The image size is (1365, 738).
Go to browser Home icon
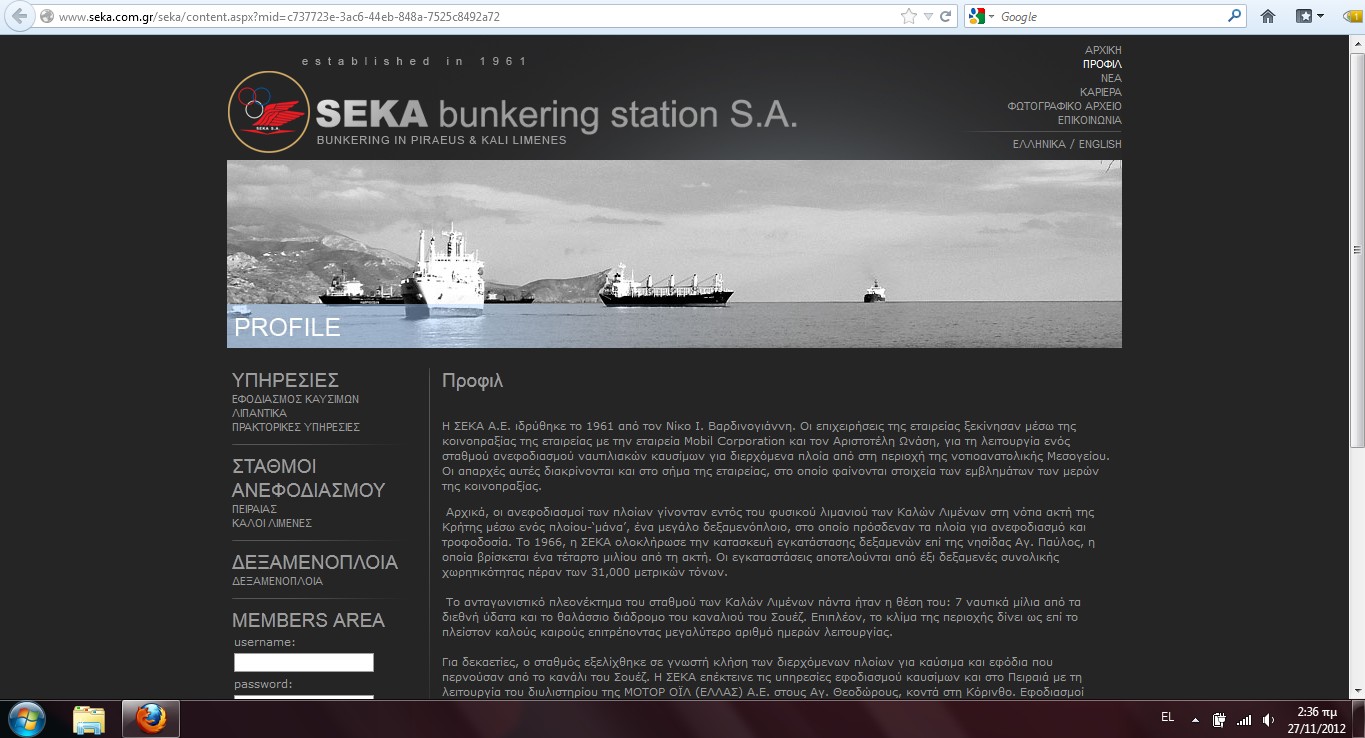1268,16
